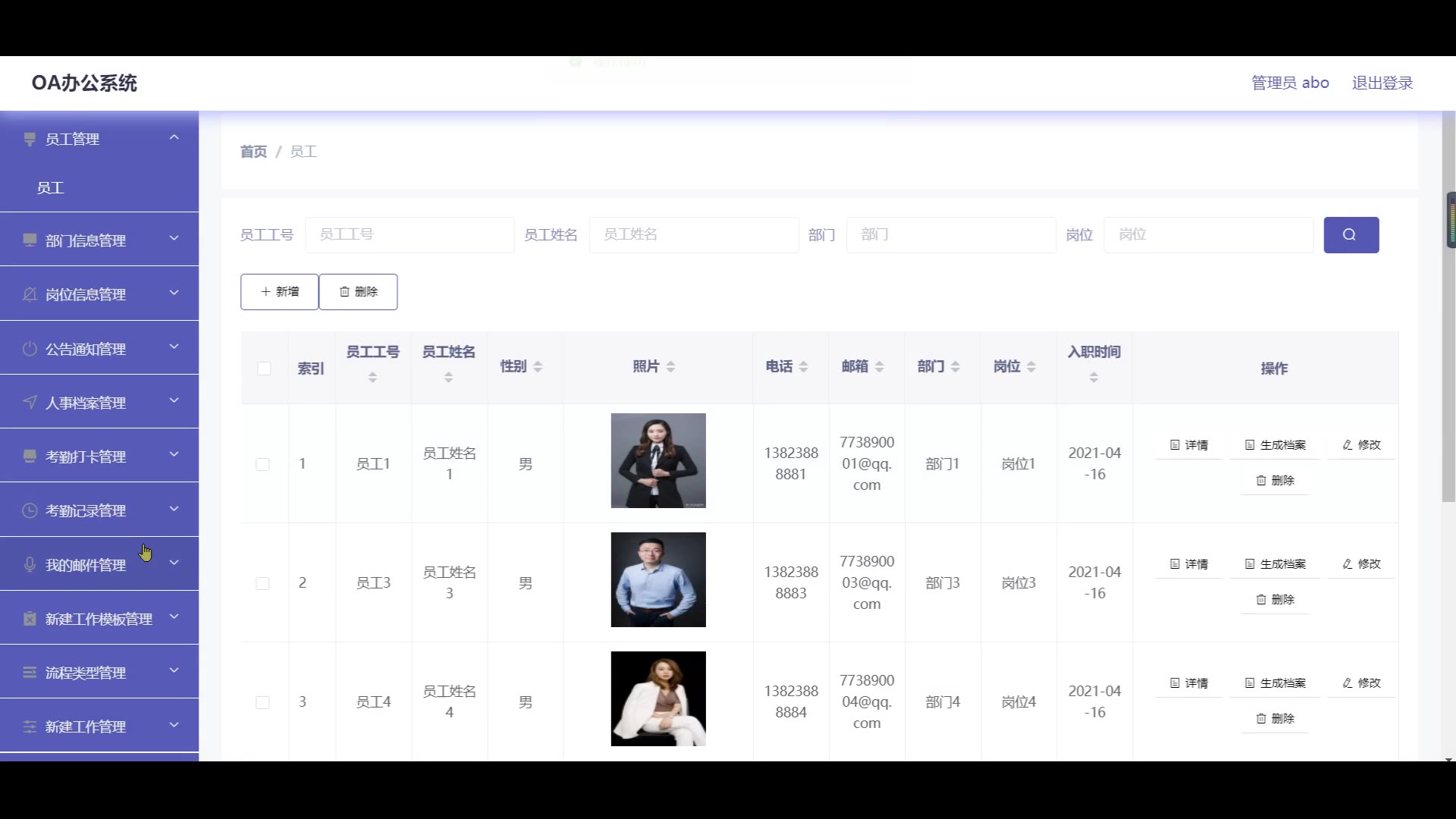Check the row for 员工1
Image resolution: width=1456 pixels, height=819 pixels.
coord(262,464)
